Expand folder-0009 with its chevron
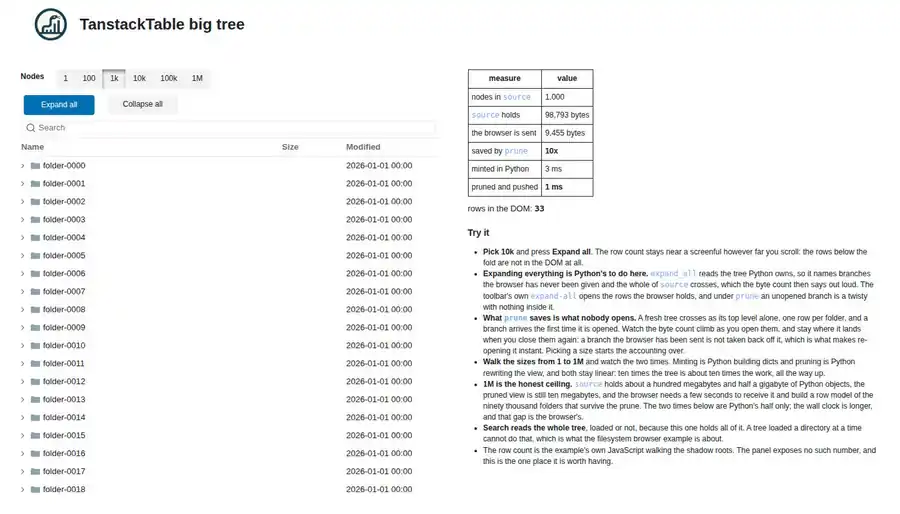This screenshot has width=900, height=514. pyautogui.click(x=23, y=328)
